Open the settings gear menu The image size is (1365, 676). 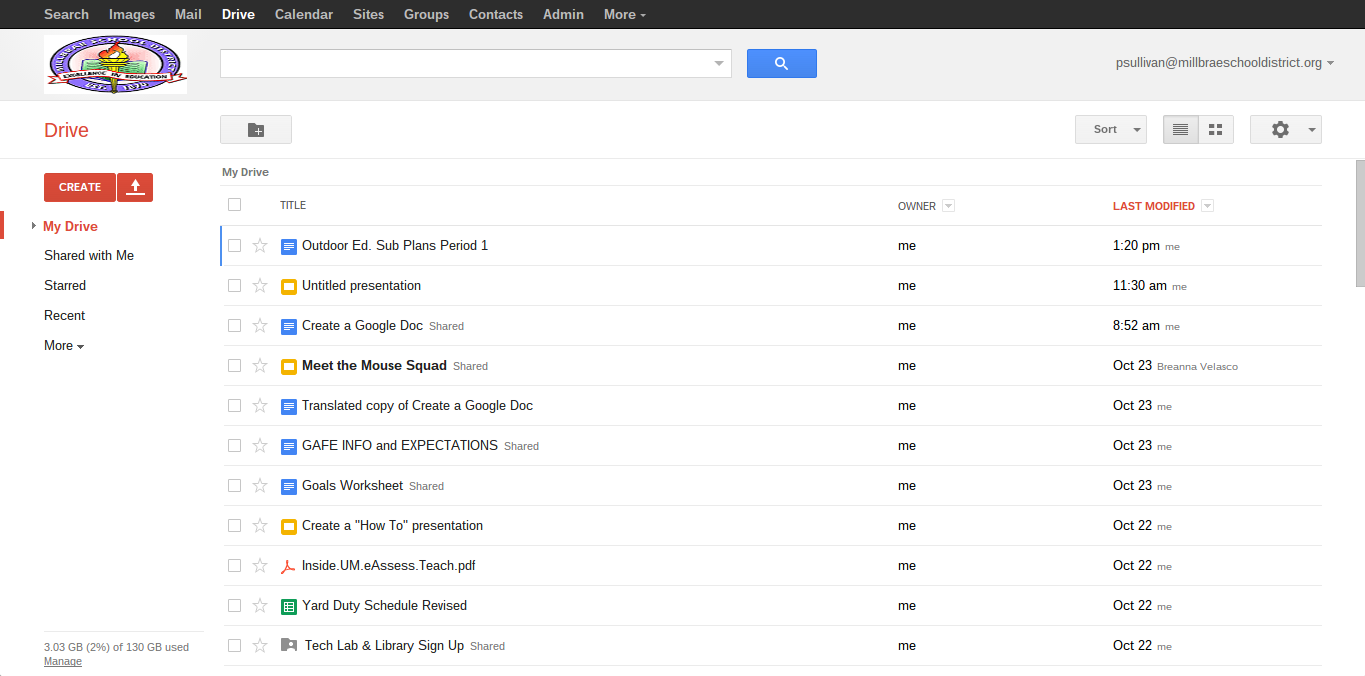1285,130
